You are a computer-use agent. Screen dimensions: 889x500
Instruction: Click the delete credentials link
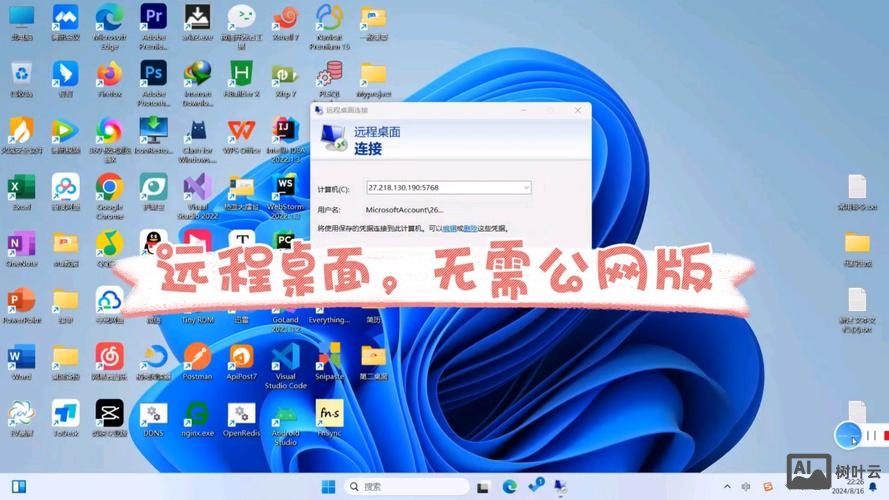point(470,228)
